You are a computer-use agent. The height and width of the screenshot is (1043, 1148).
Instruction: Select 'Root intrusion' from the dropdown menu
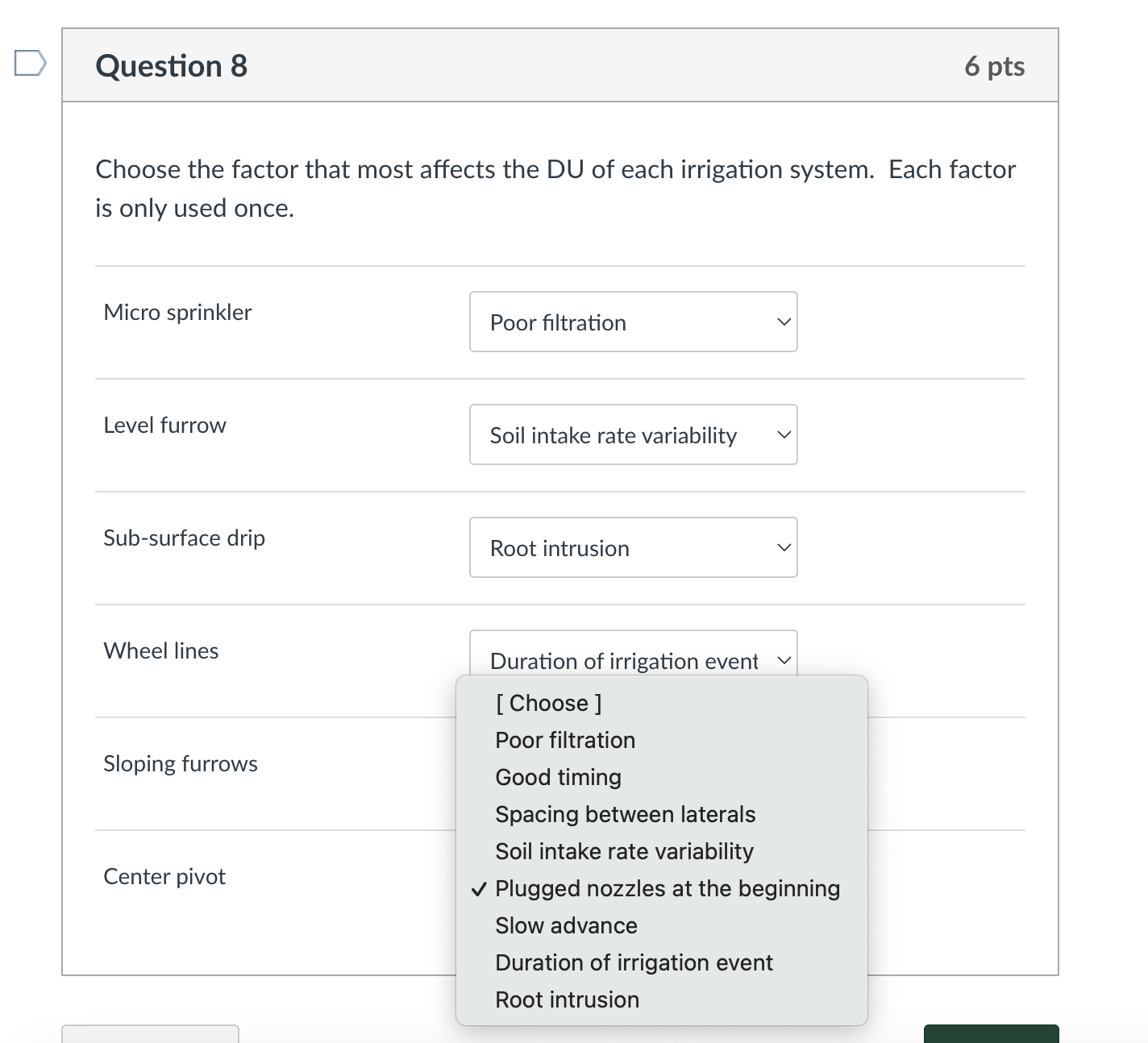[x=567, y=999]
